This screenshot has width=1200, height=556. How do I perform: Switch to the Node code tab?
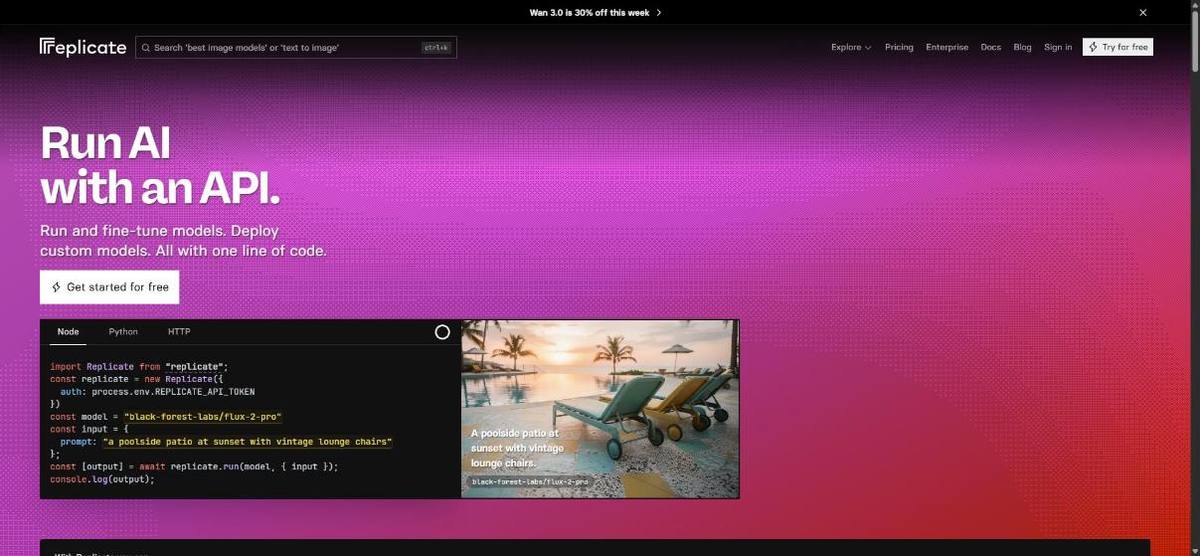tap(68, 332)
